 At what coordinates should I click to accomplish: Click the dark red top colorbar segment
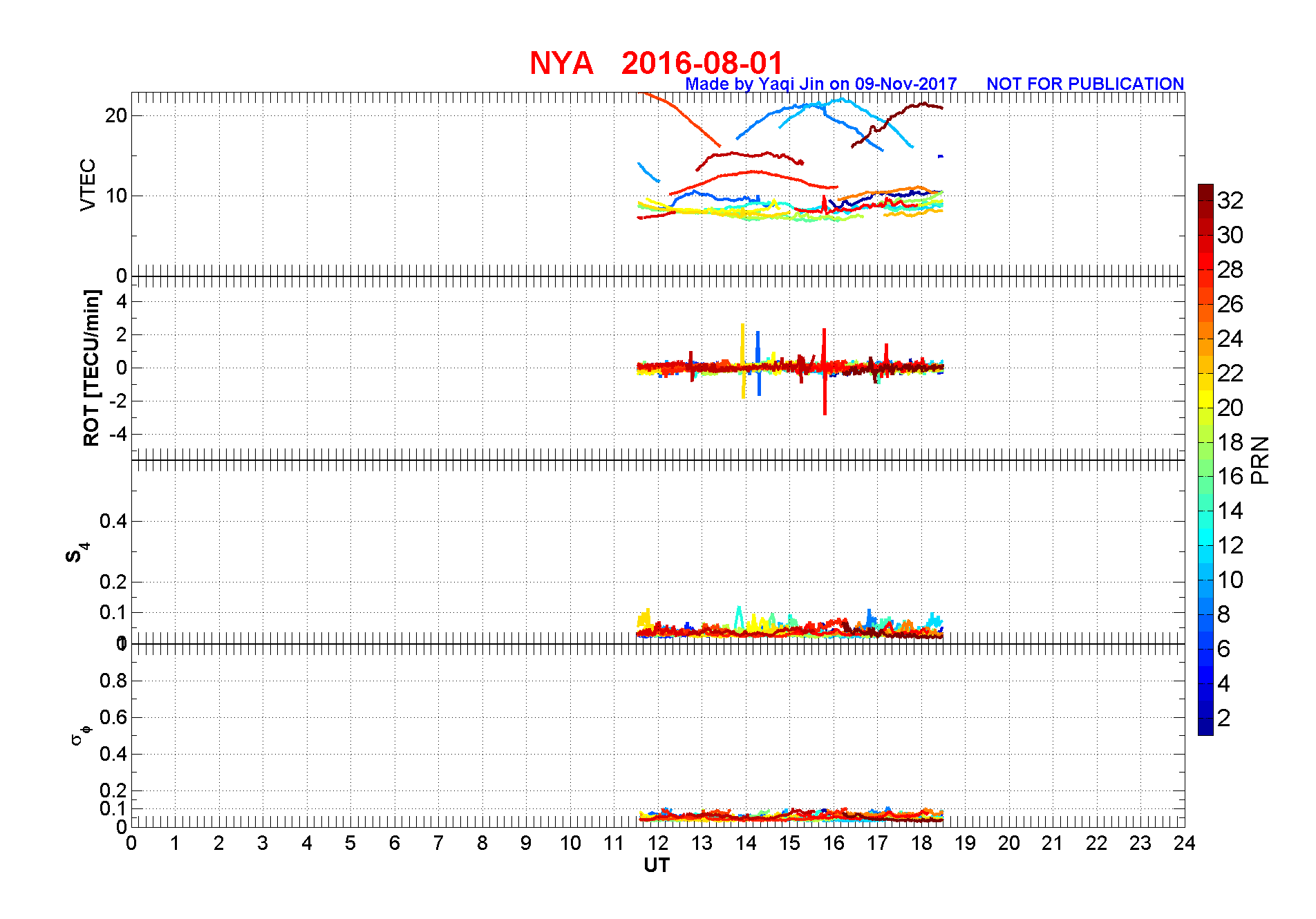tap(1205, 192)
